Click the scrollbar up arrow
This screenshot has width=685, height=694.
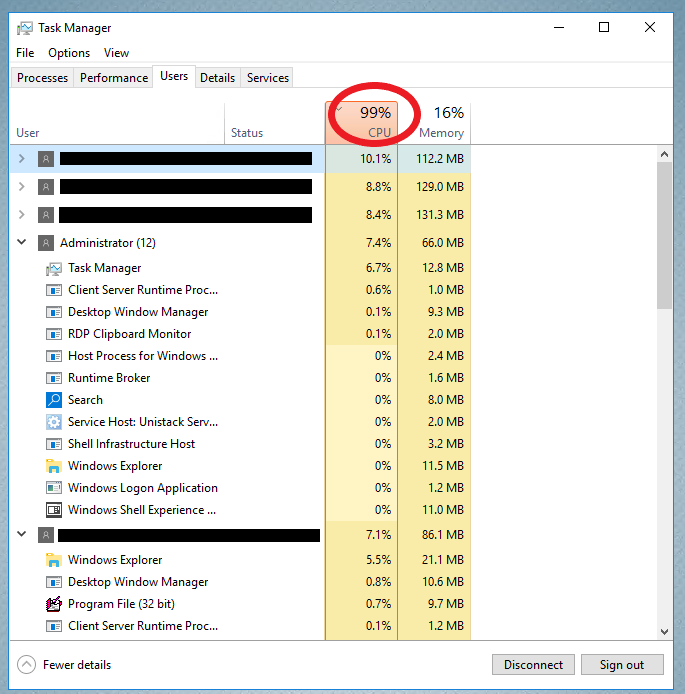[x=664, y=154]
